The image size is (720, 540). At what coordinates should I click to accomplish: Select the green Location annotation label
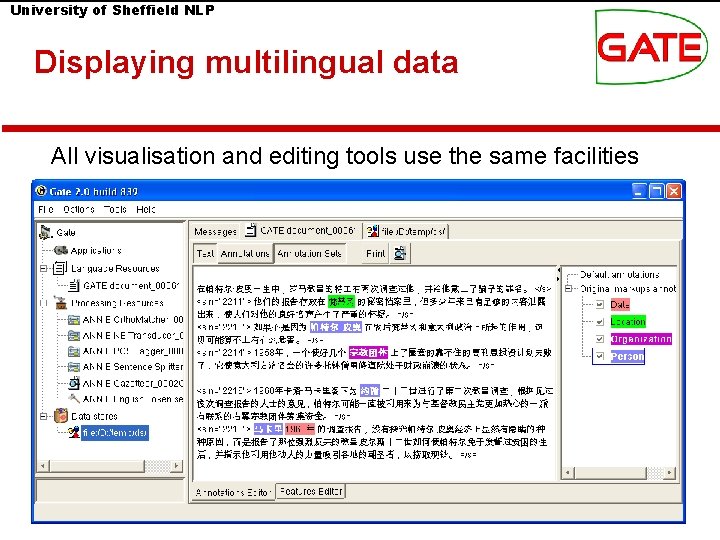628,322
